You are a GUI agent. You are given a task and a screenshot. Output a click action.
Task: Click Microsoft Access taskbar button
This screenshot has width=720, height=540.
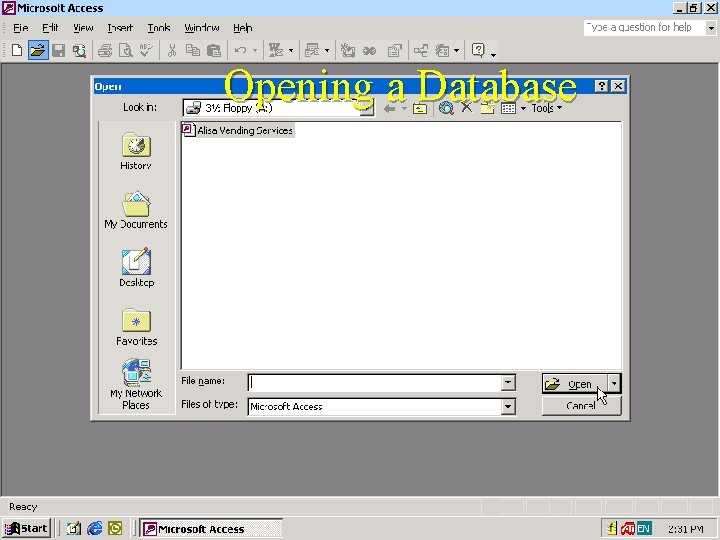(210, 529)
